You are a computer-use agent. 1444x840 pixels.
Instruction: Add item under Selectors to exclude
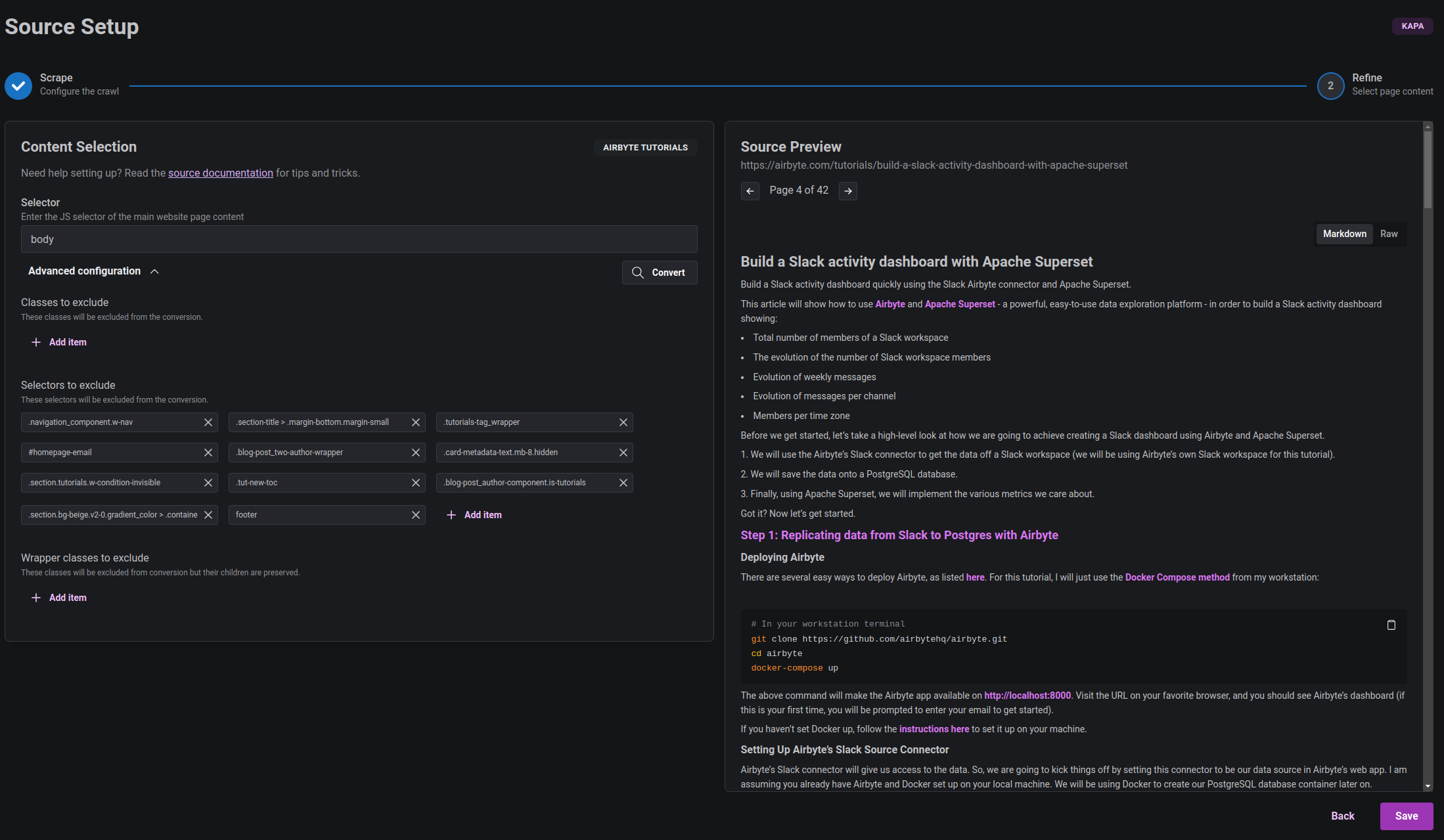(x=474, y=515)
